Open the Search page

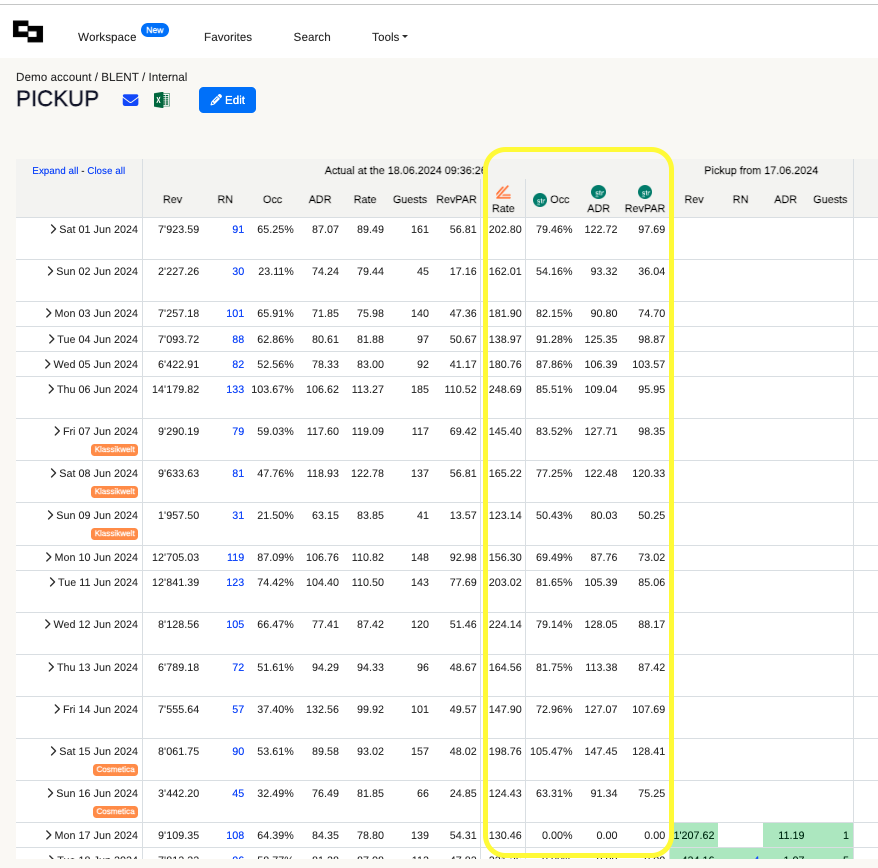[x=312, y=37]
